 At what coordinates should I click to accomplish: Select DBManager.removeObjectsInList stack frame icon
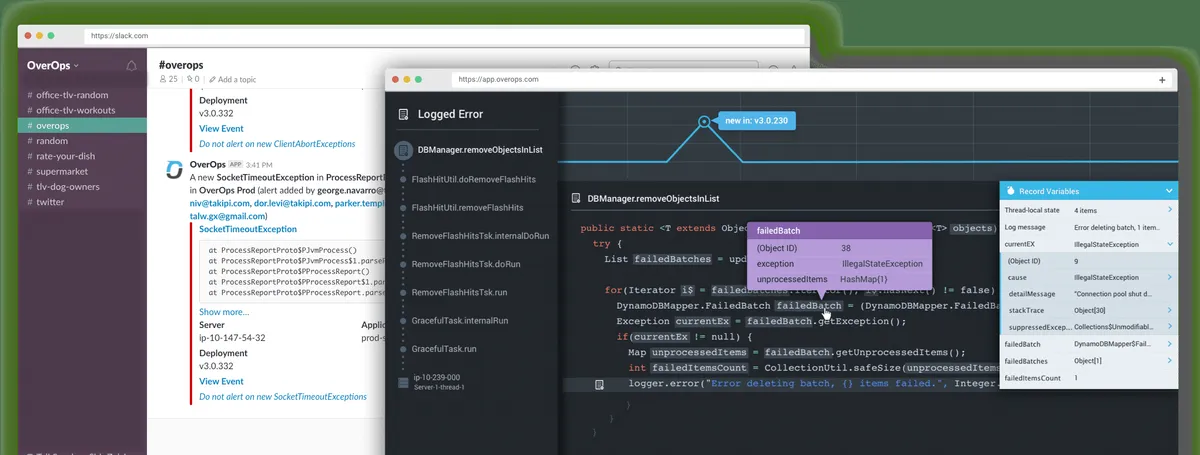coord(402,149)
